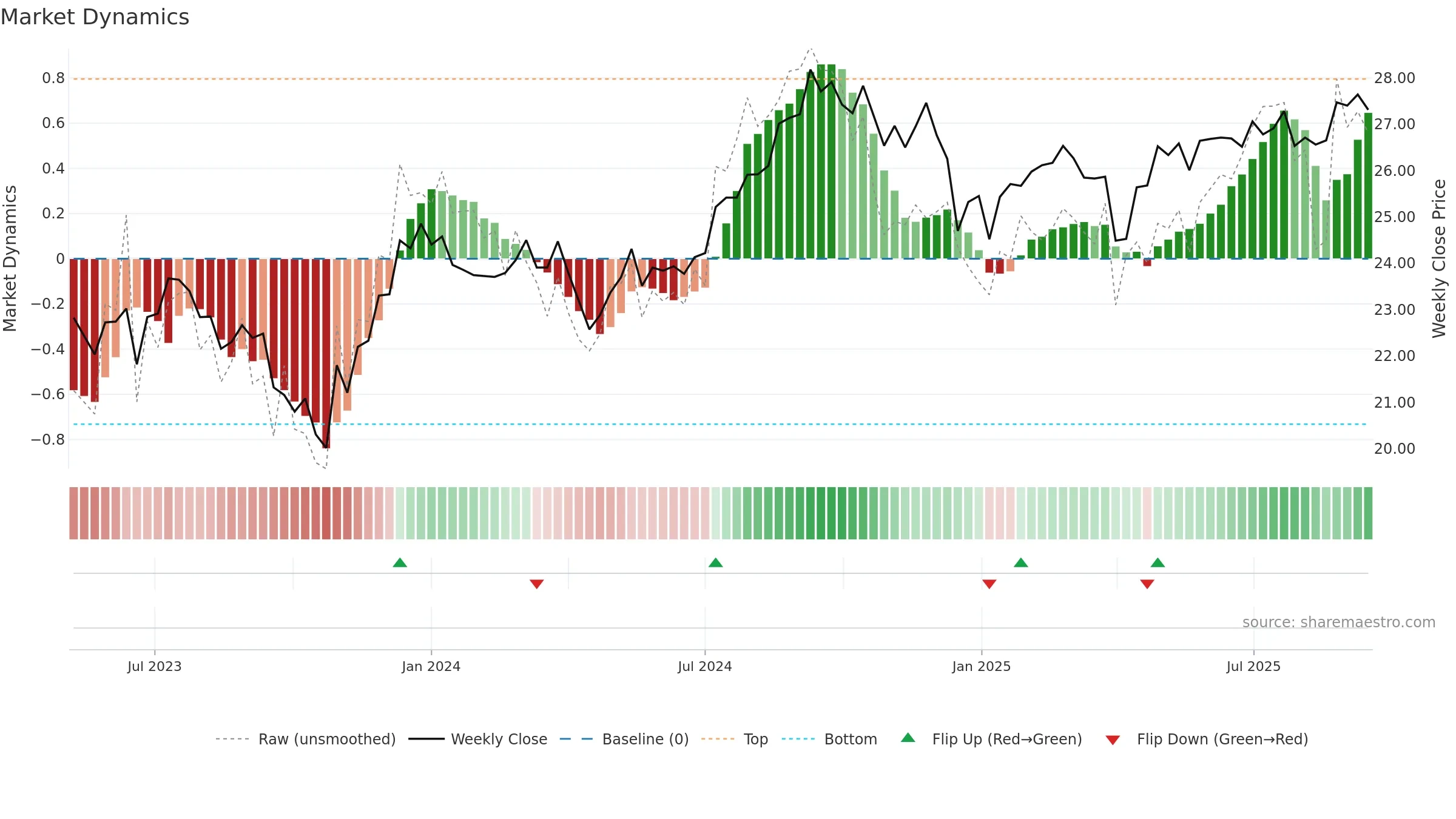Click the flip-up marker before Jan 2024
1456x819 pixels.
click(x=400, y=562)
